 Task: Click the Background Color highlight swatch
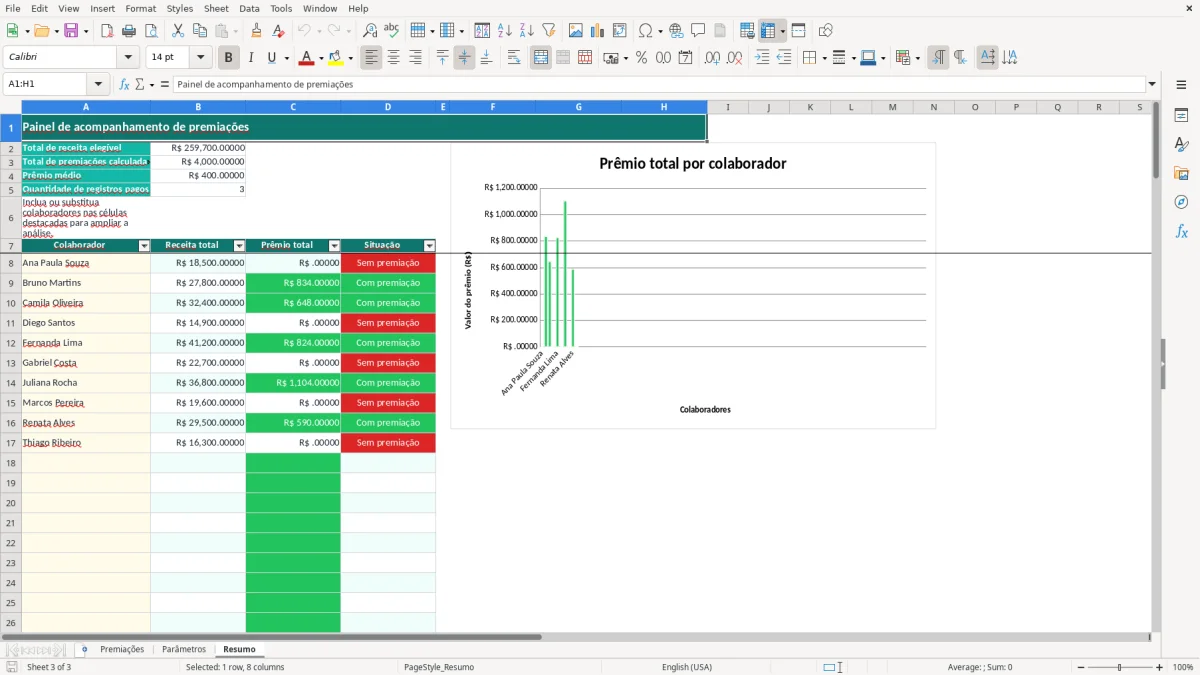click(x=335, y=58)
